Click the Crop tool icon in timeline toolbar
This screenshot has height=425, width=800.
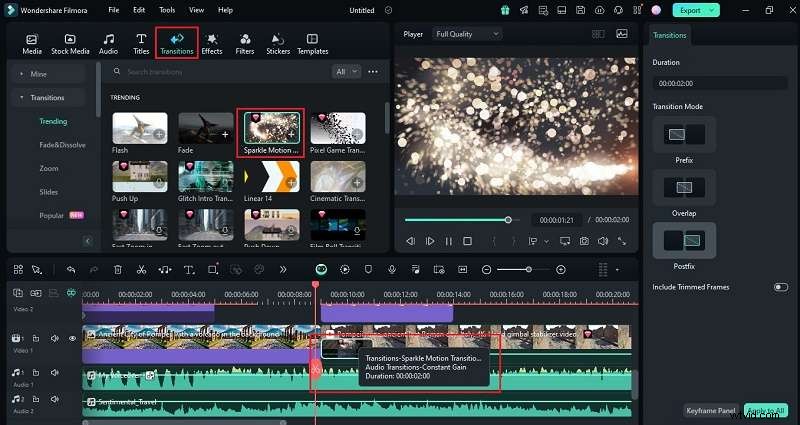213,270
